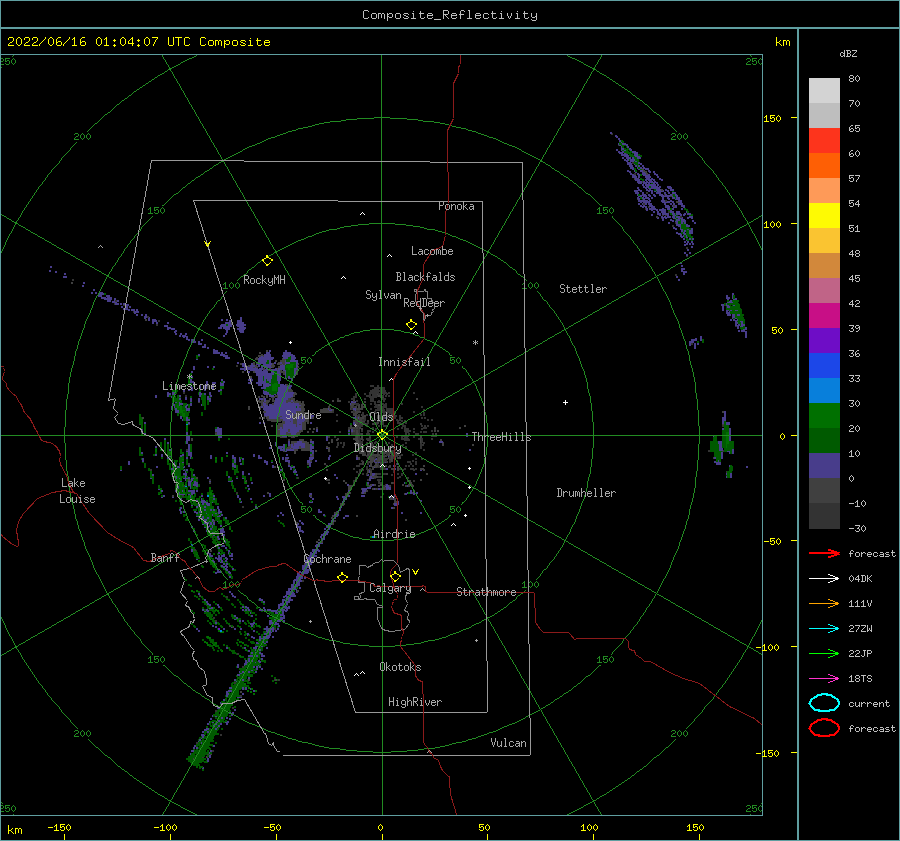The height and width of the screenshot is (841, 900).
Task: Click the -150 tick on bottom axis
Action: pos(59,827)
